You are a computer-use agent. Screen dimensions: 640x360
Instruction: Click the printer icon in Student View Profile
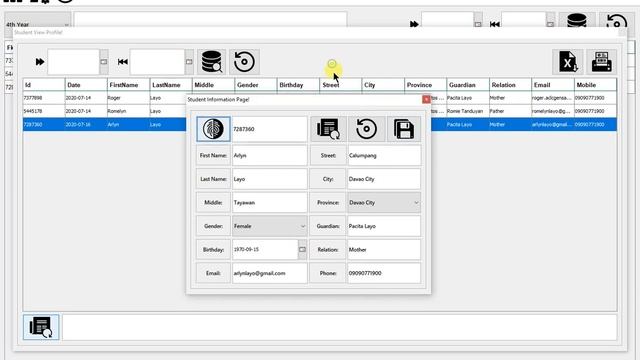tap(602, 62)
